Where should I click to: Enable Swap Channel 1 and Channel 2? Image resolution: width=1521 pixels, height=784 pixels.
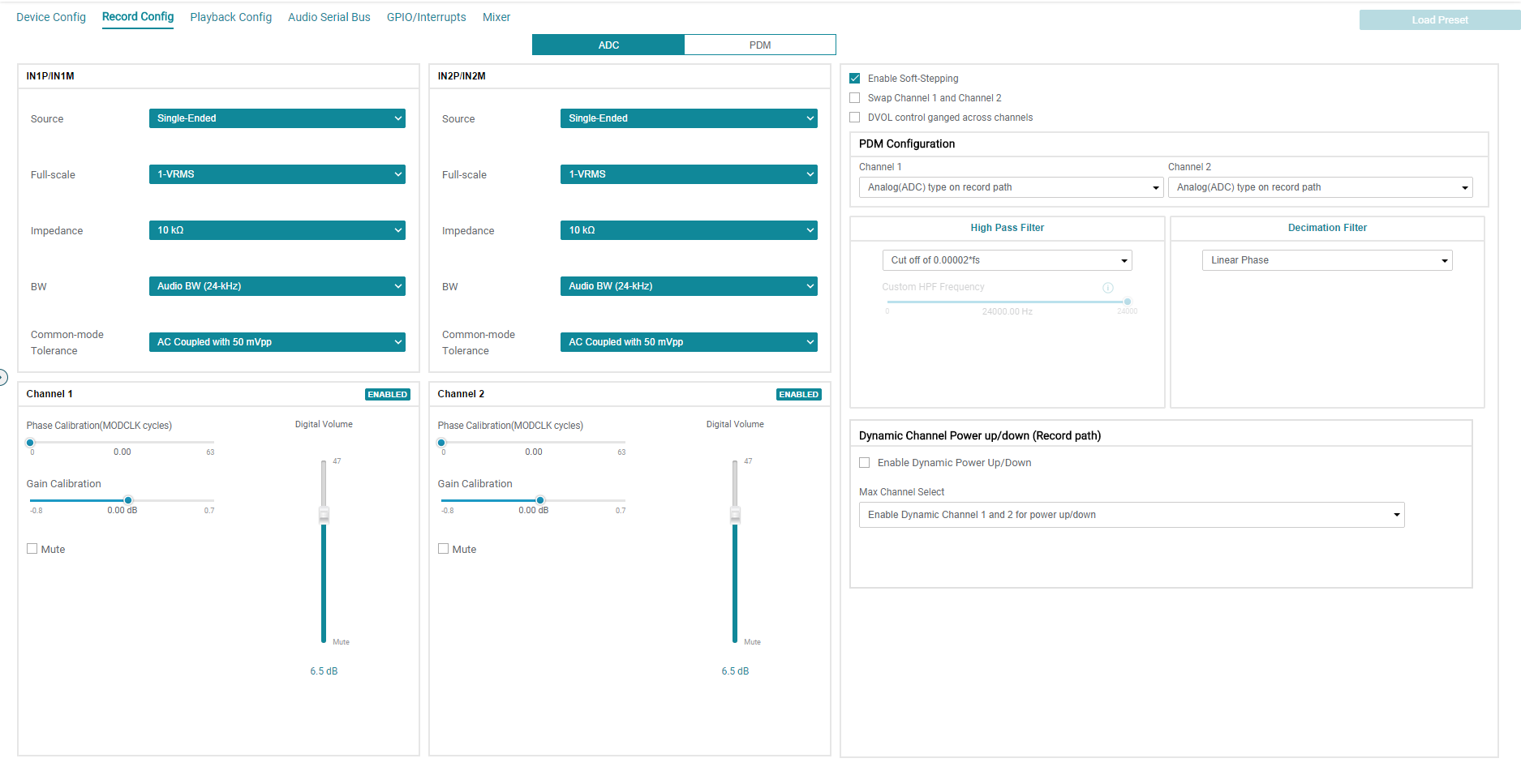click(854, 98)
